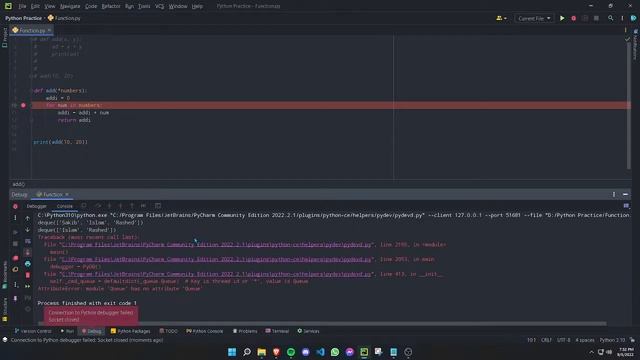Screen dimensions: 640x360
Task: Open the Python Console tool window
Action: 204,331
